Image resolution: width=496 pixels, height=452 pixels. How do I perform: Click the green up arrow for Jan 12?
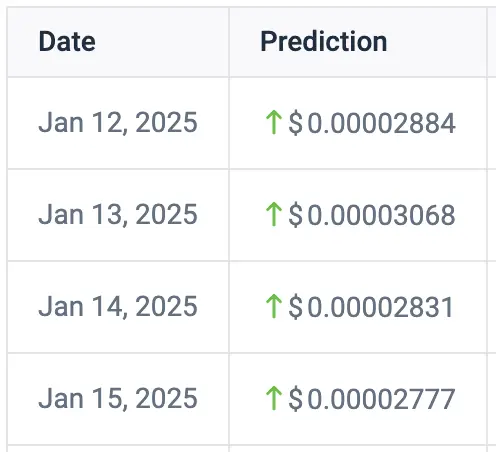pyautogui.click(x=274, y=122)
